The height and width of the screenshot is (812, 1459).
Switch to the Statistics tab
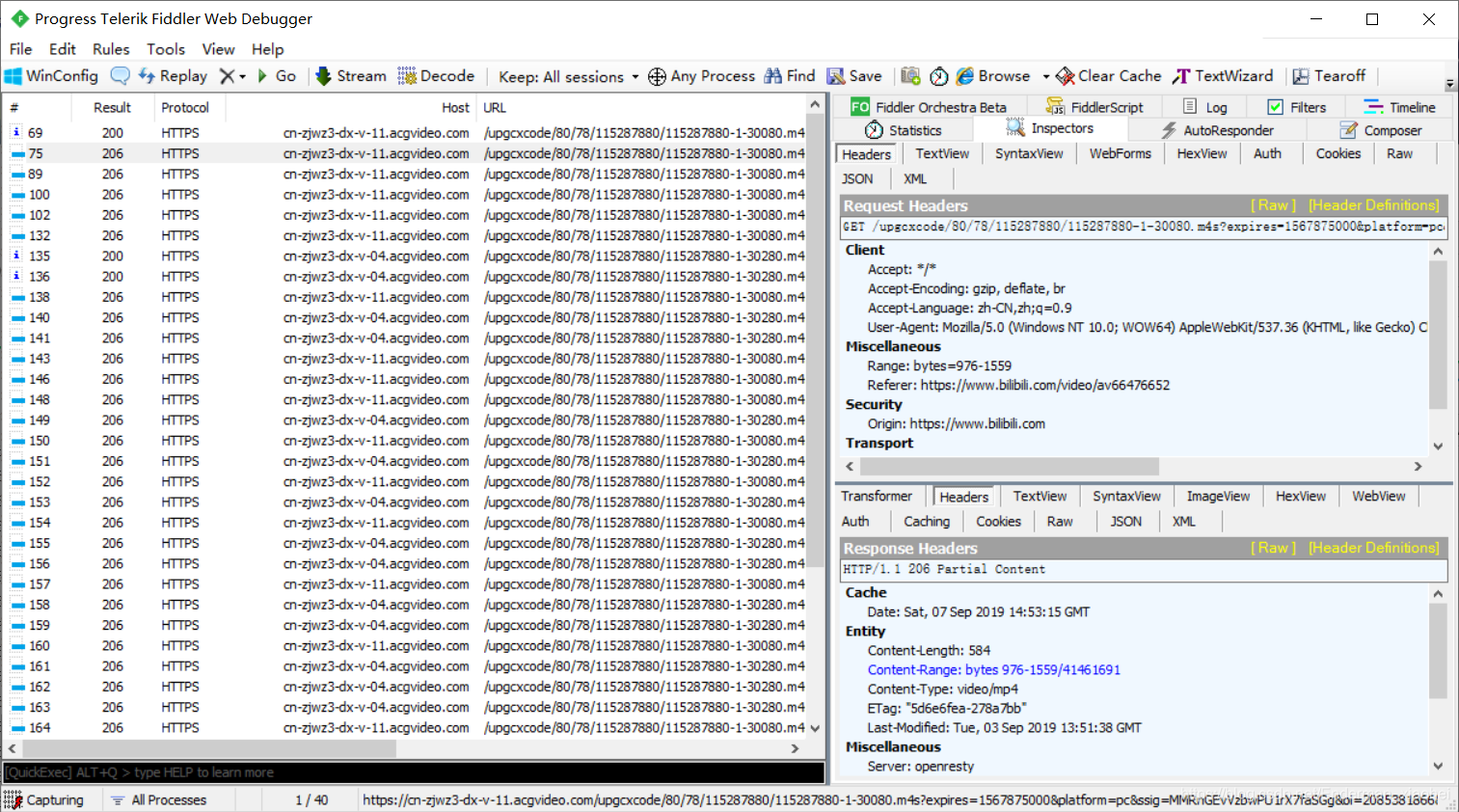point(904,130)
